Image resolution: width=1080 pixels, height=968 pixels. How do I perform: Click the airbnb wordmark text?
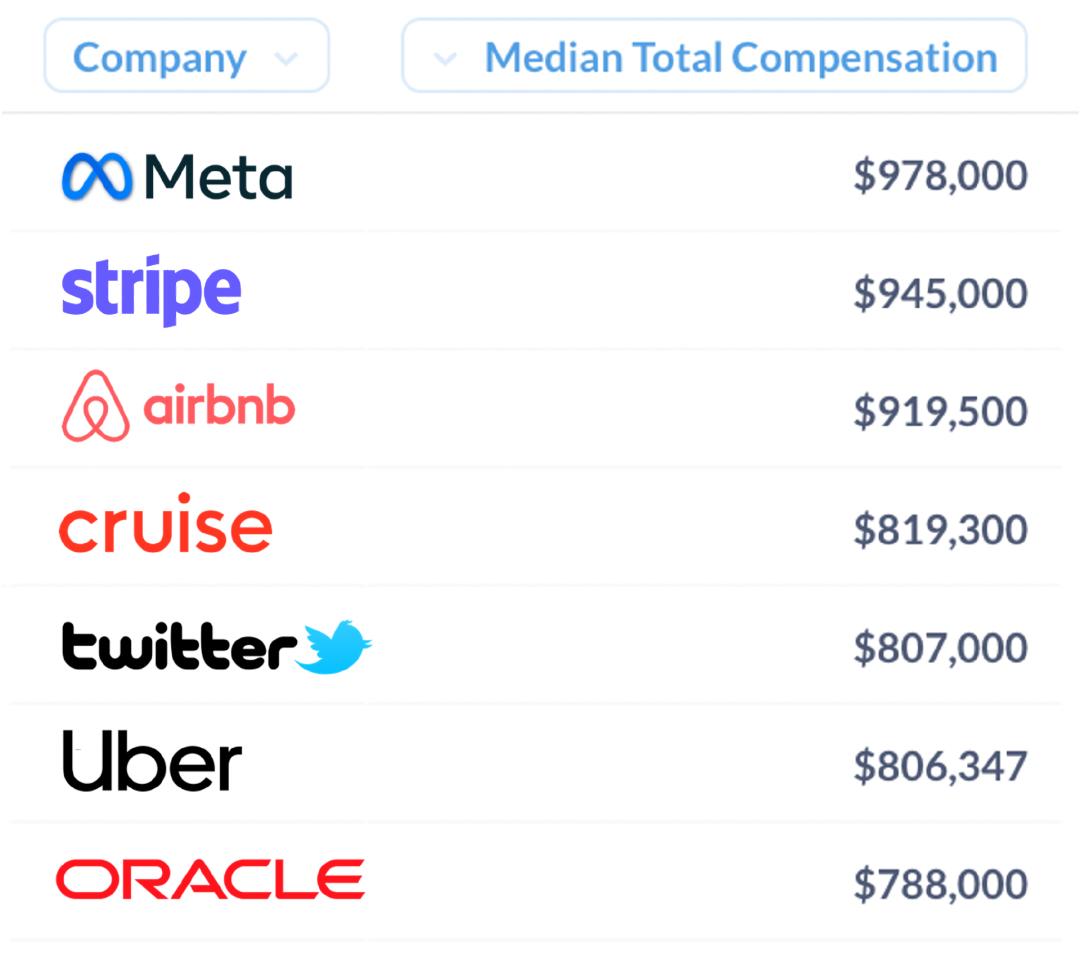219,406
